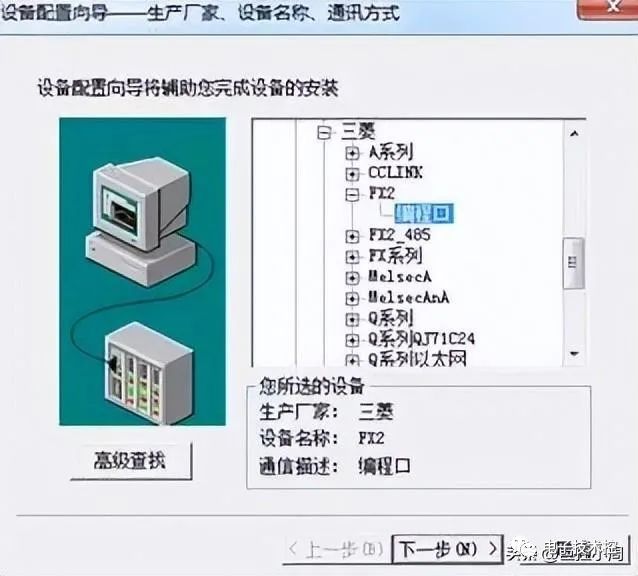The width and height of the screenshot is (638, 576).
Task: Click the 下一步(N) button
Action: (x=447, y=549)
